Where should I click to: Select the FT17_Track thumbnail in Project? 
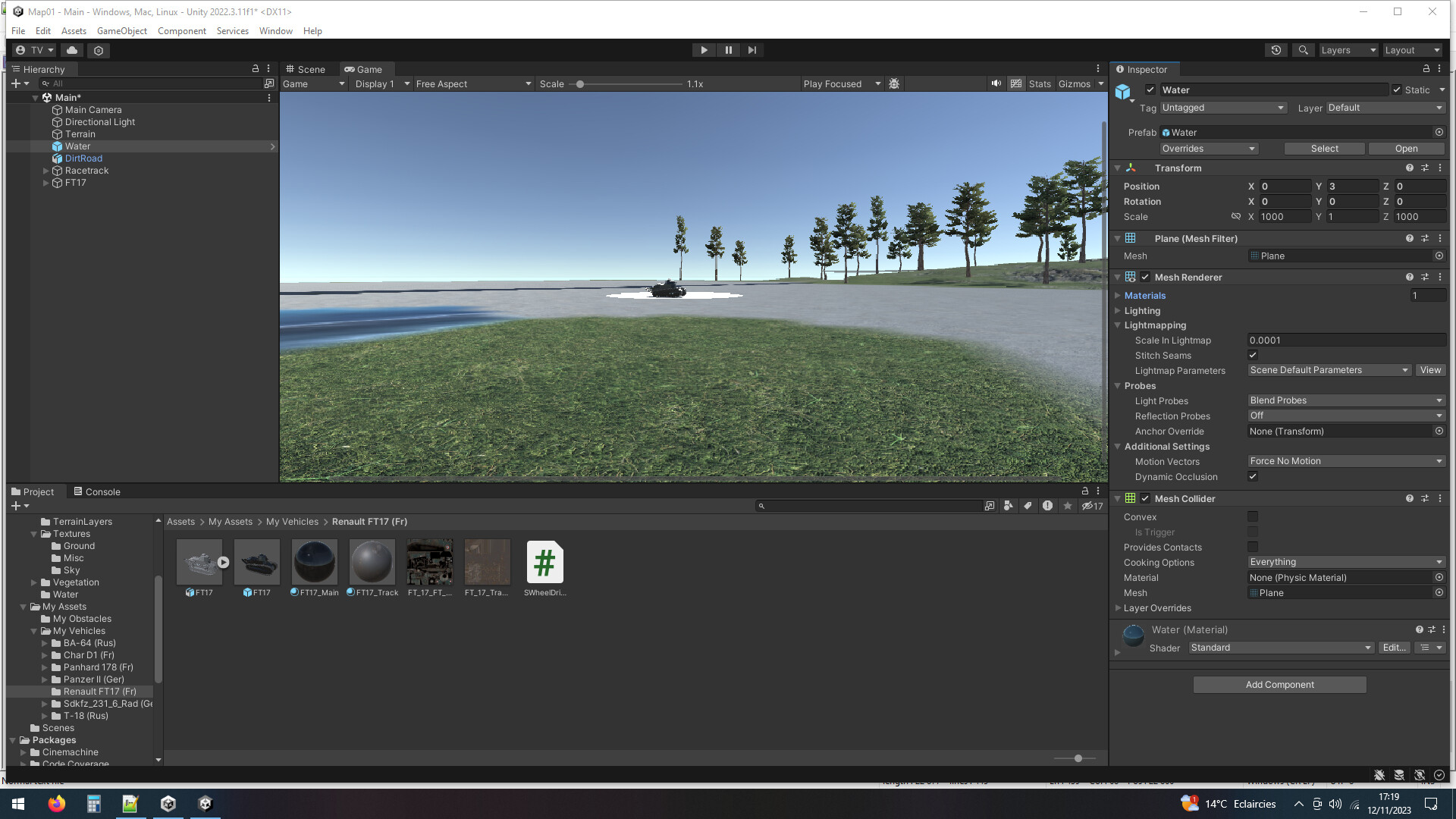[x=372, y=562]
